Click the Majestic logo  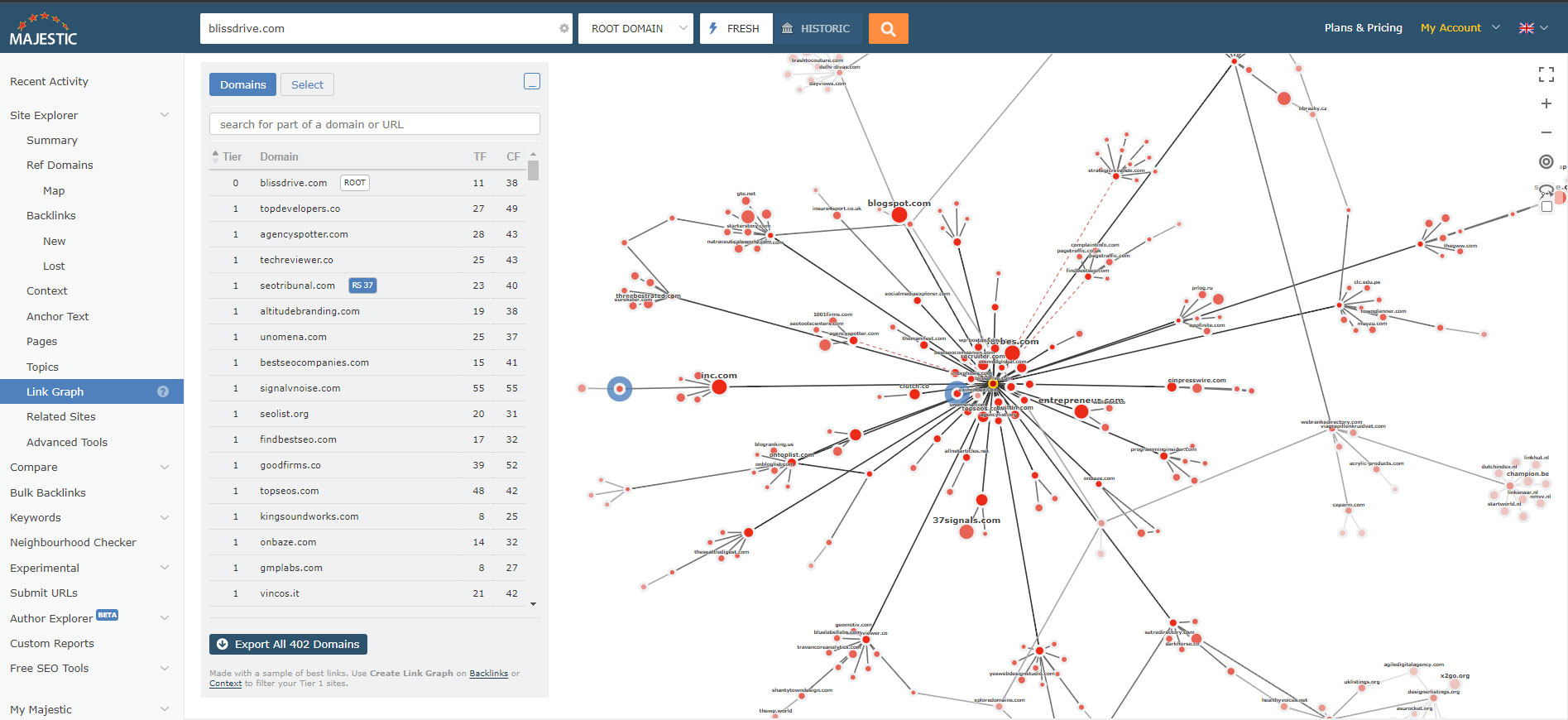43,28
